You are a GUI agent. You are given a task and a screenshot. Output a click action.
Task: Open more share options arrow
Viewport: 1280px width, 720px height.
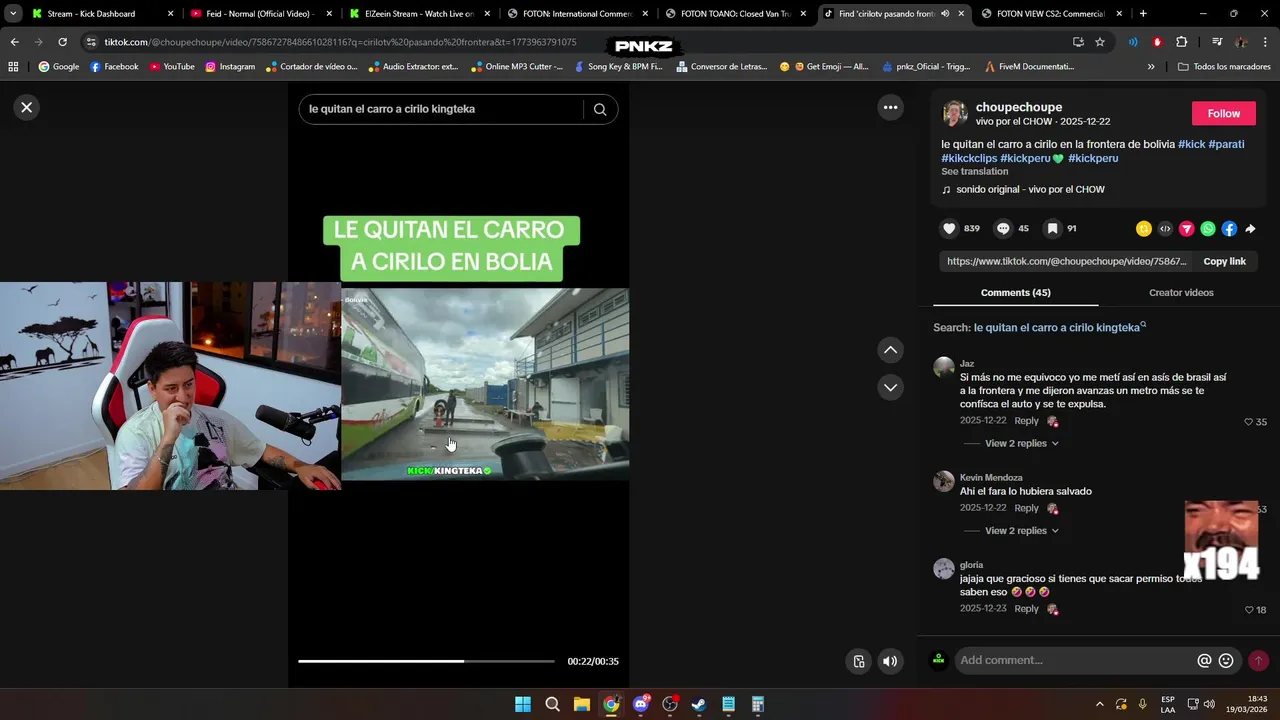coord(1250,229)
